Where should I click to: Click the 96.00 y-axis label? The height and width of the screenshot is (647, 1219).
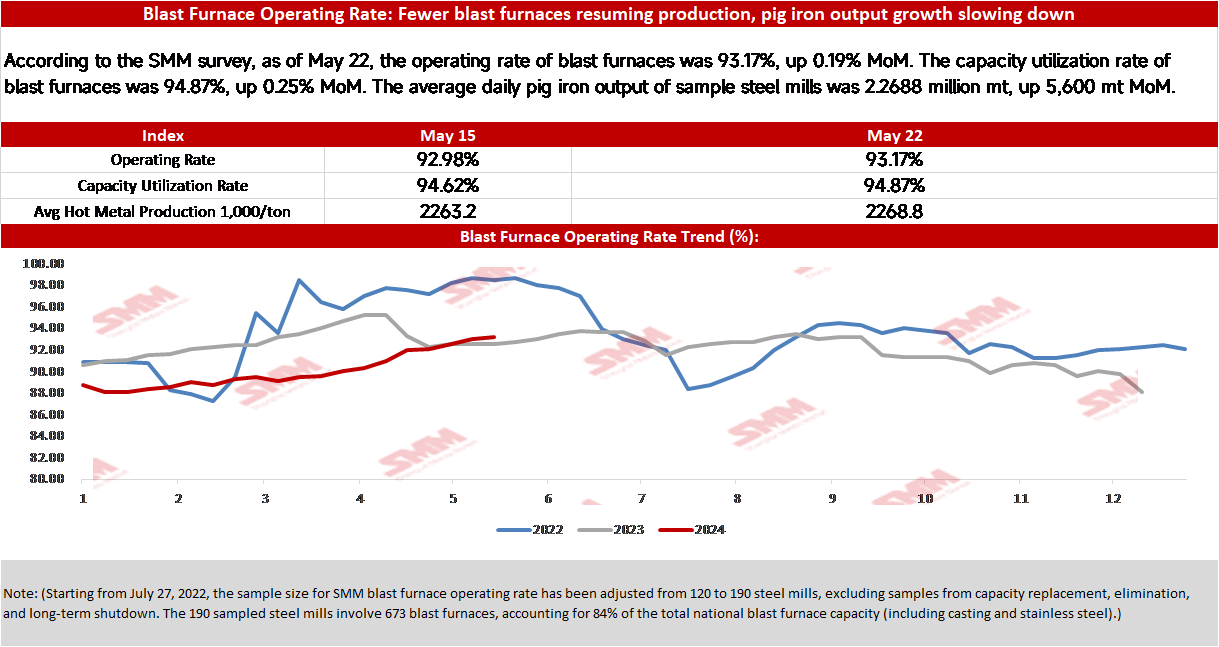[x=45, y=306]
